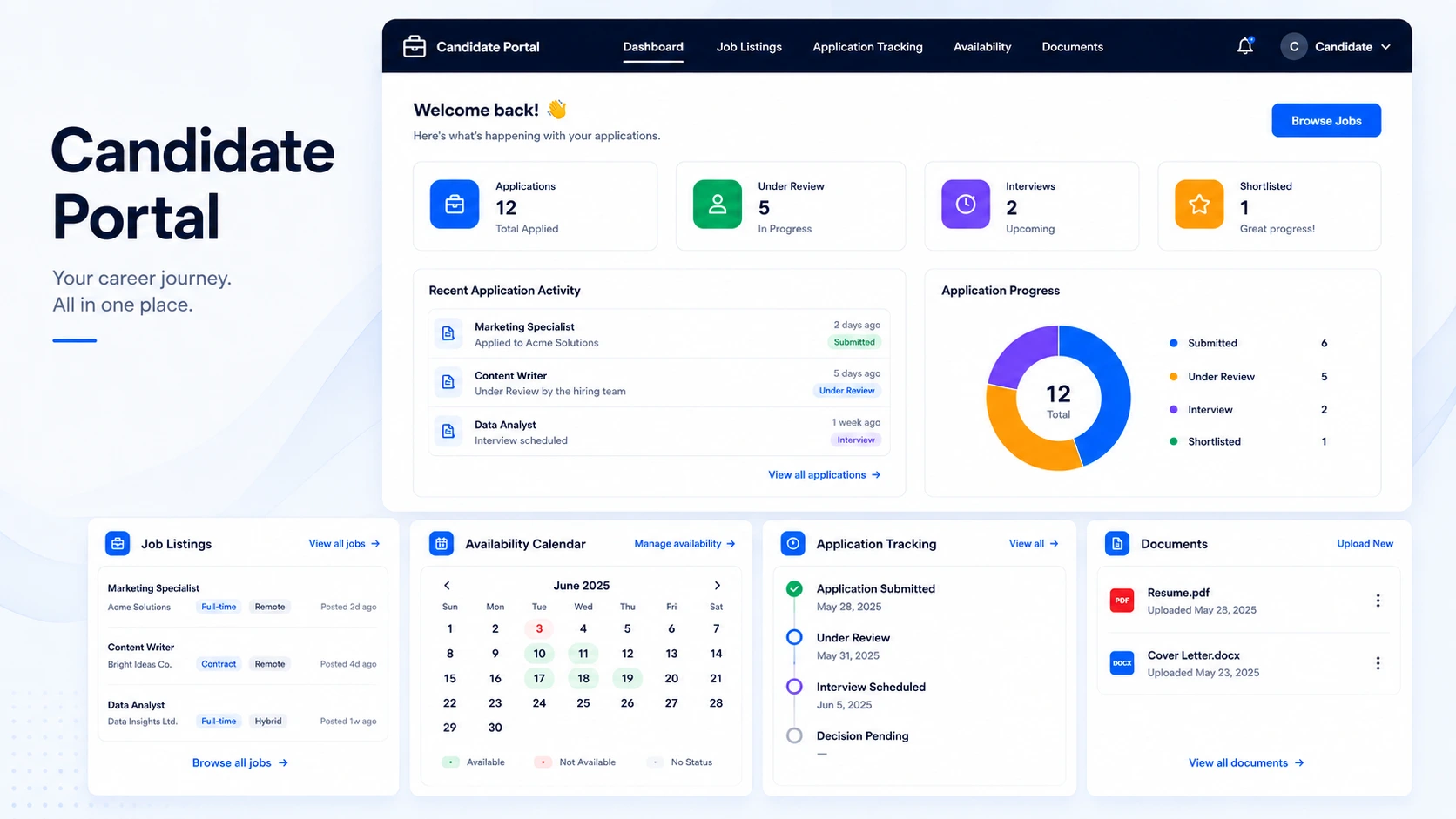Open the Data Analyst job listing title
This screenshot has height=819, width=1456.
136,705
